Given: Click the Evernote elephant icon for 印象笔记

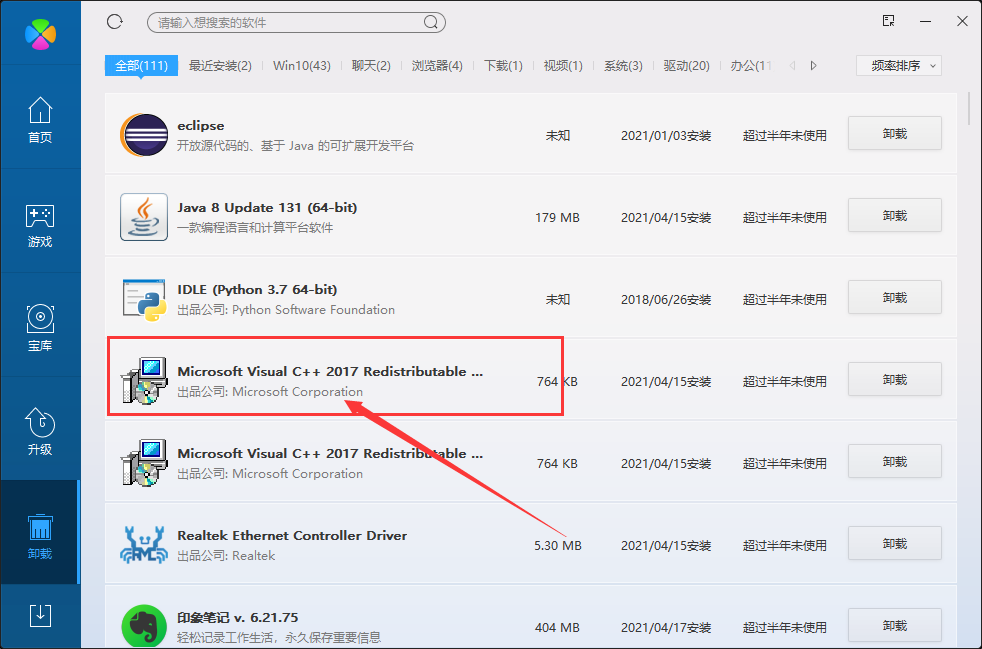Looking at the screenshot, I should coord(144,625).
